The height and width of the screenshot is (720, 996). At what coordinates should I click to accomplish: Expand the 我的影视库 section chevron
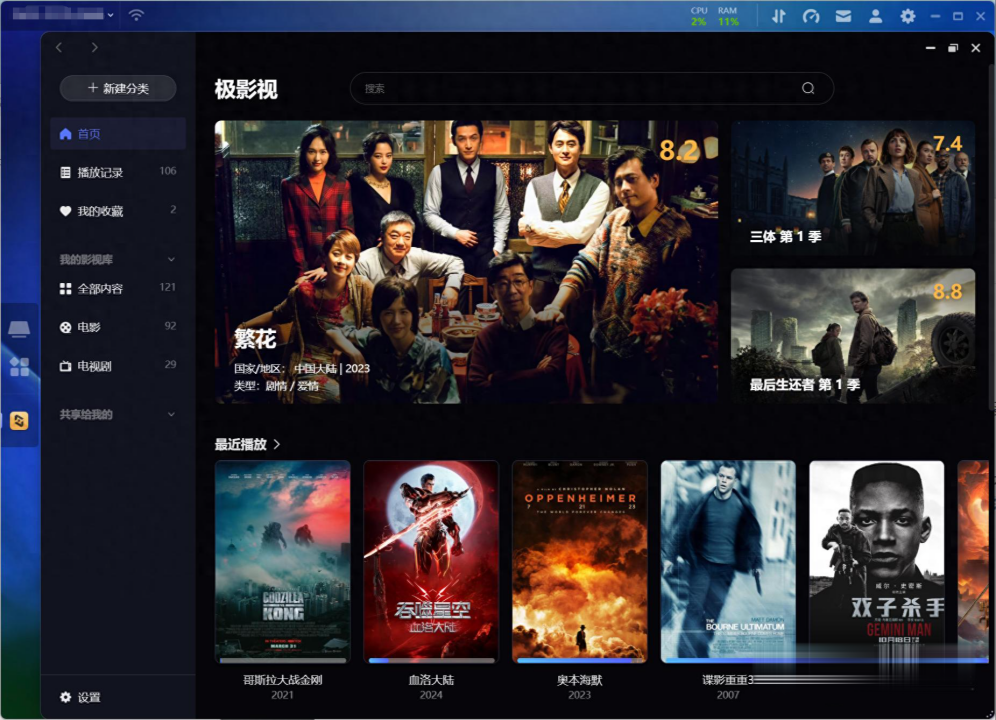tap(171, 259)
